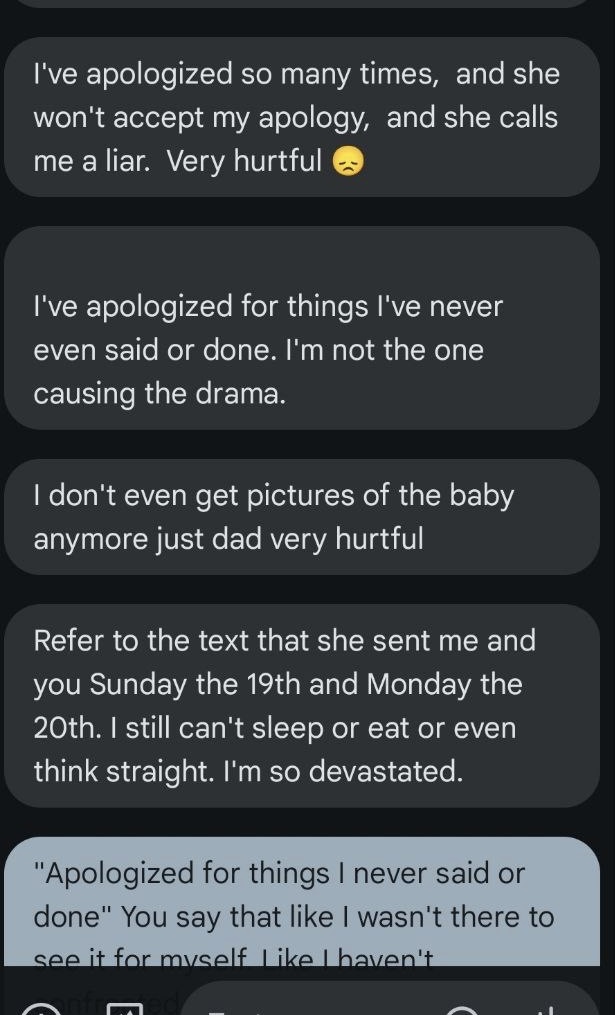Tap the plus attachment icon at bottom left
The image size is (615, 1015).
39,1010
